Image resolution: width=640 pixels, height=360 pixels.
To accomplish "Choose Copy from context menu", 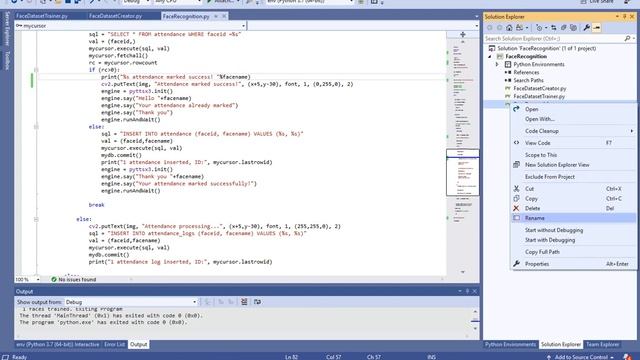I will click(573, 198).
